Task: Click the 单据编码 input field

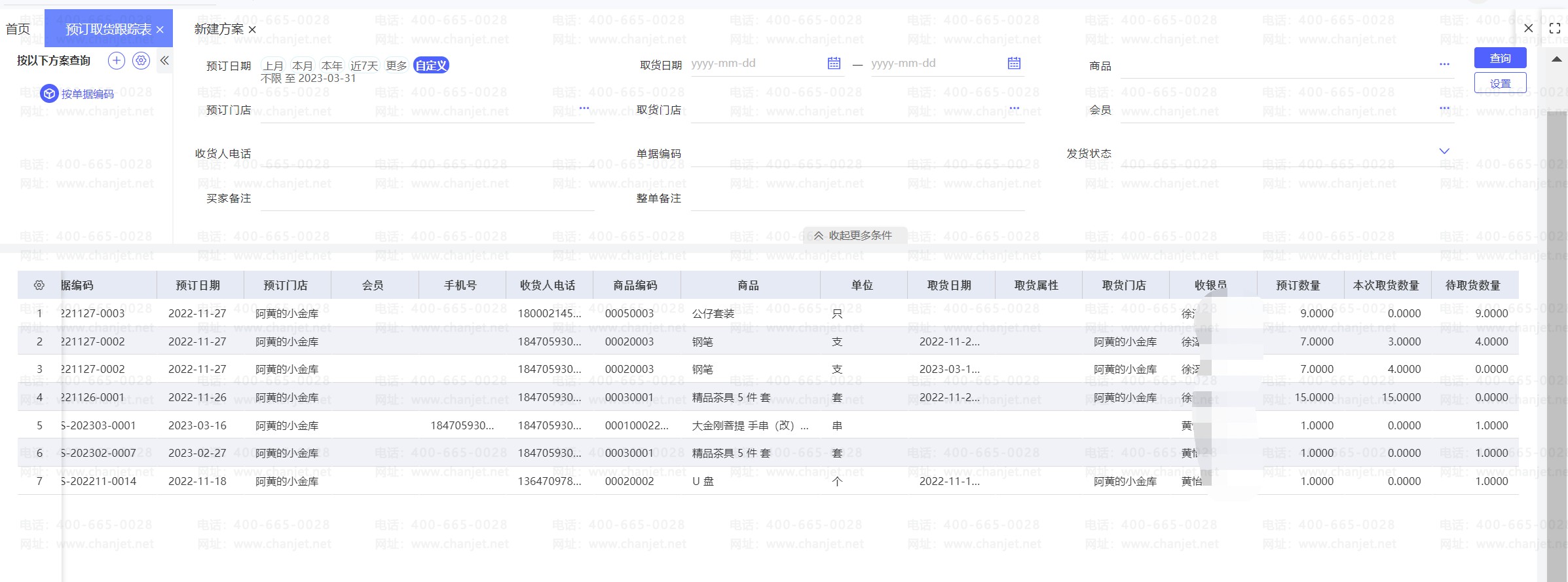Action: (858, 154)
